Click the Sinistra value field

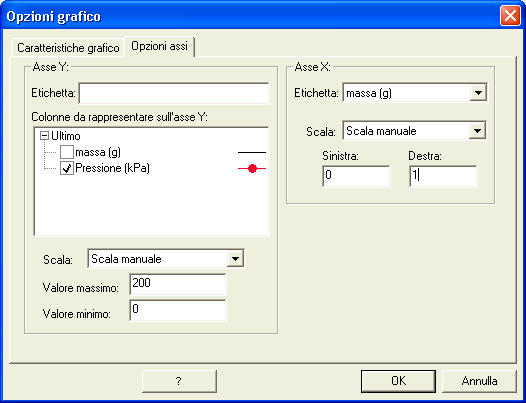(356, 176)
